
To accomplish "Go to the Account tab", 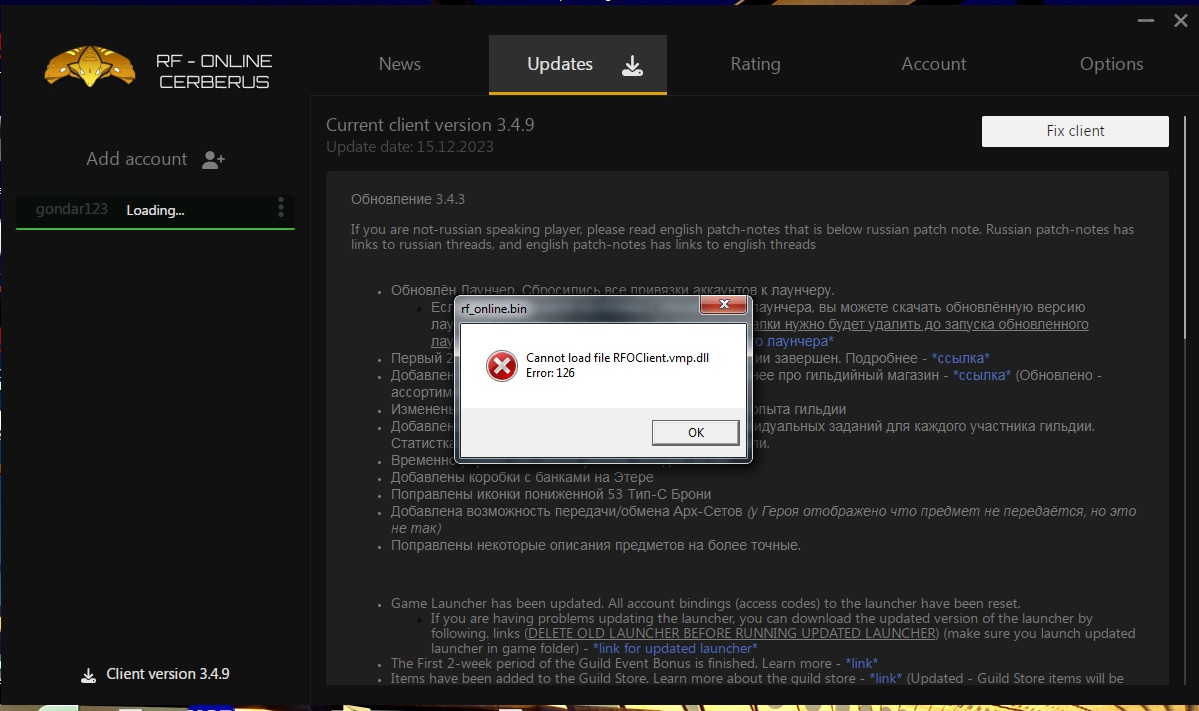I will [934, 64].
